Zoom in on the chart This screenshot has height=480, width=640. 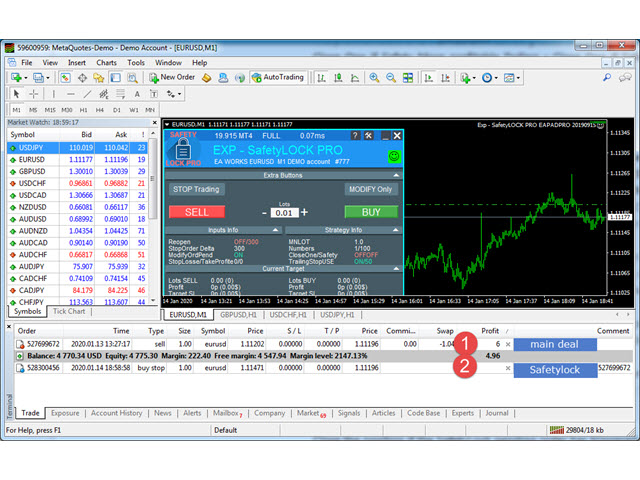pos(374,78)
